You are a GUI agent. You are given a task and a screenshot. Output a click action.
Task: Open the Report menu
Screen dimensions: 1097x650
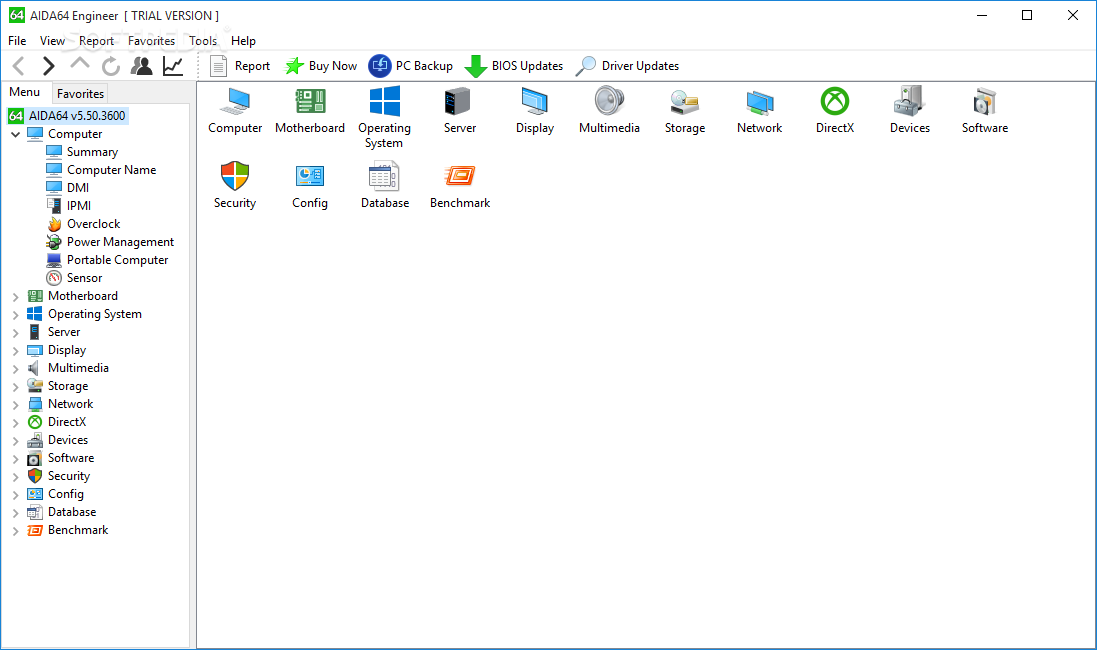click(97, 41)
